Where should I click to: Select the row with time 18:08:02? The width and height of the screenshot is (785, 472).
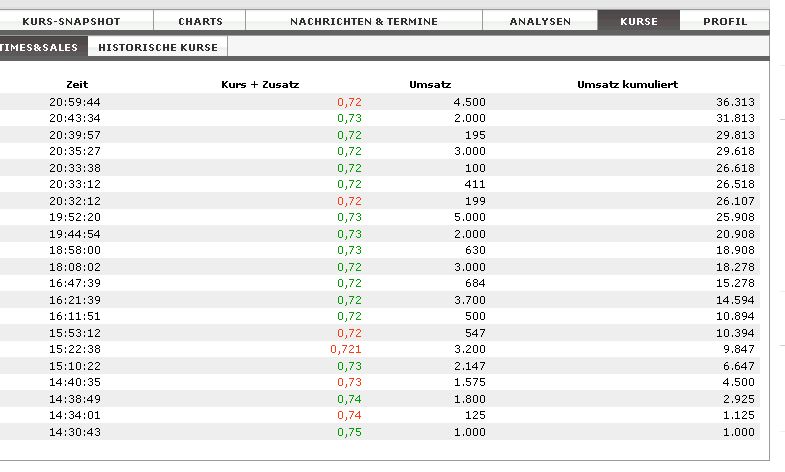(x=380, y=266)
